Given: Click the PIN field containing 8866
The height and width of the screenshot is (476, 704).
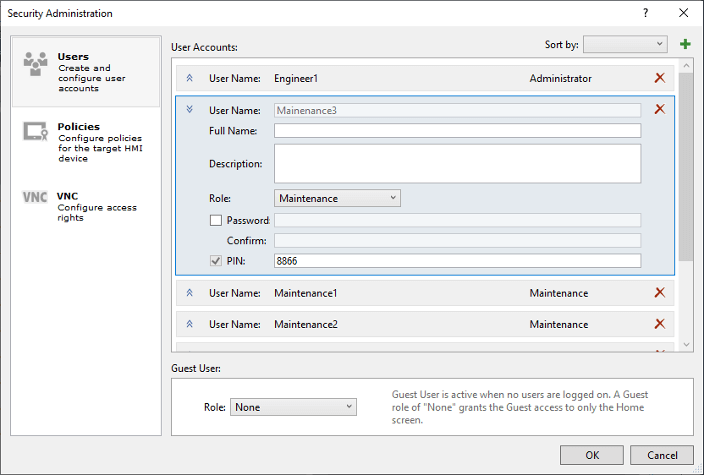Looking at the screenshot, I should click(x=458, y=261).
